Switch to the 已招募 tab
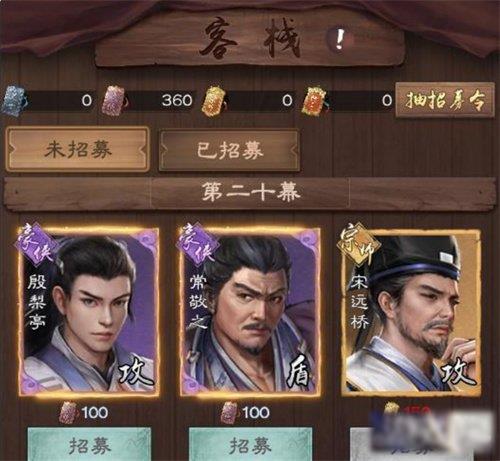500x461 pixels. click(x=229, y=151)
